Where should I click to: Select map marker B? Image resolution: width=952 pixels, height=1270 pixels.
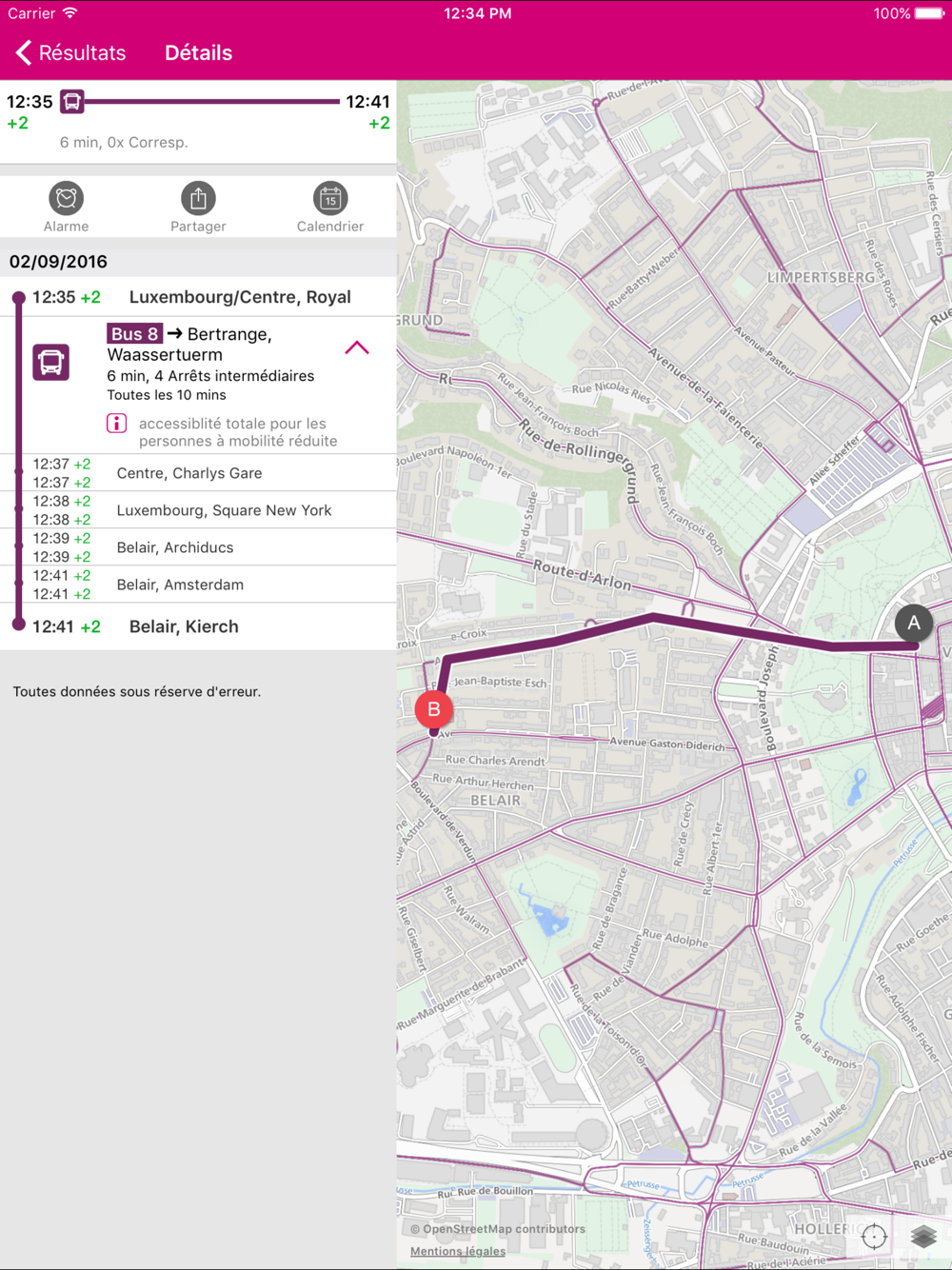tap(434, 709)
